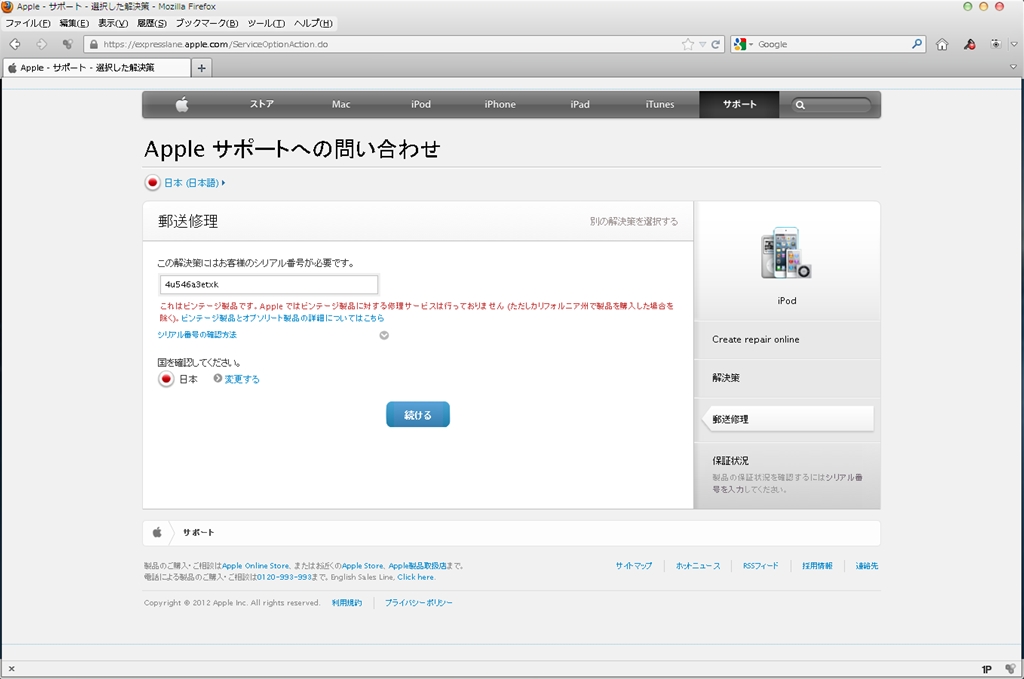Open the search engine selector dropdown

744,44
